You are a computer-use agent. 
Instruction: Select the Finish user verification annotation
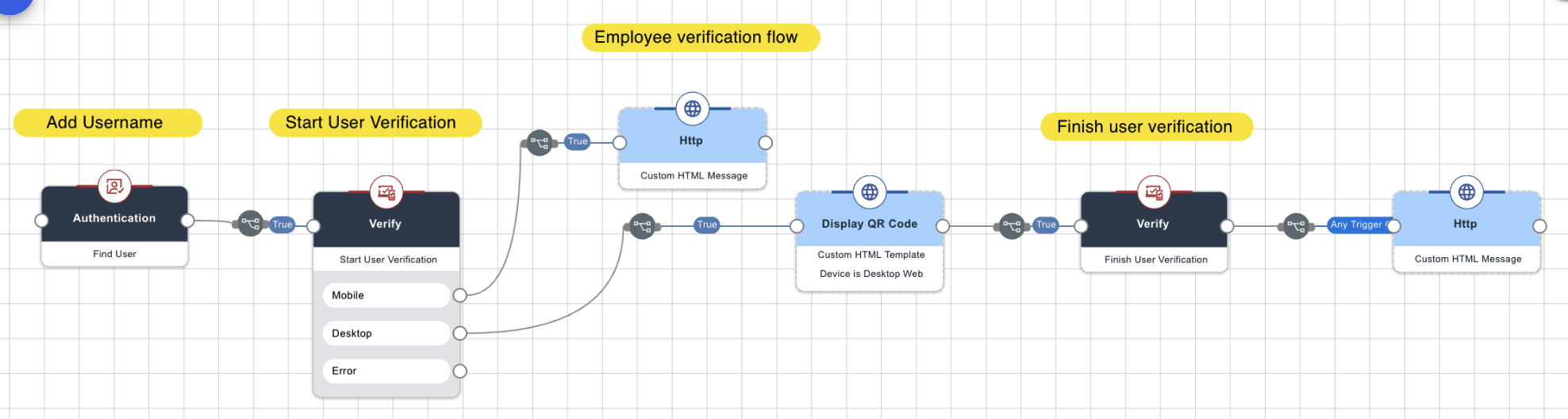coord(1147,126)
